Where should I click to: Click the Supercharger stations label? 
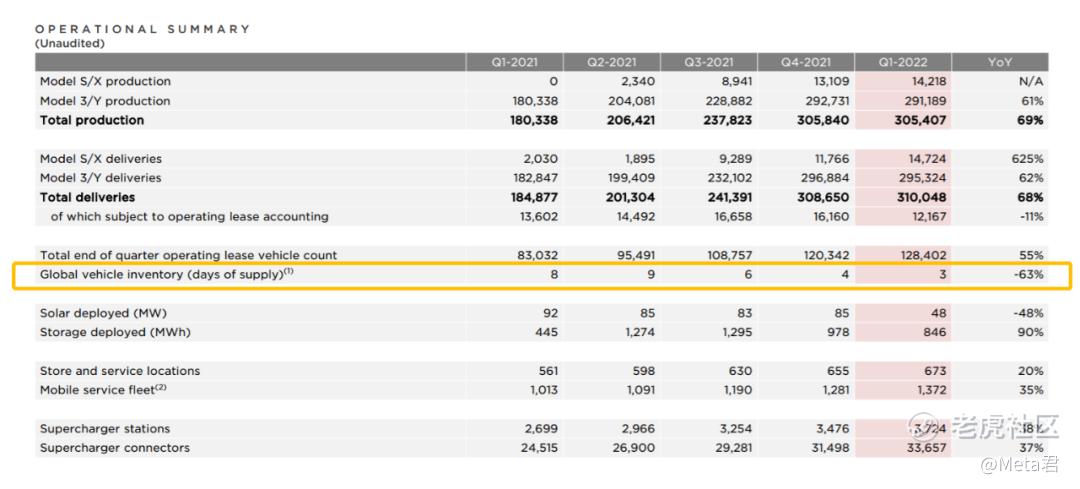coord(105,428)
